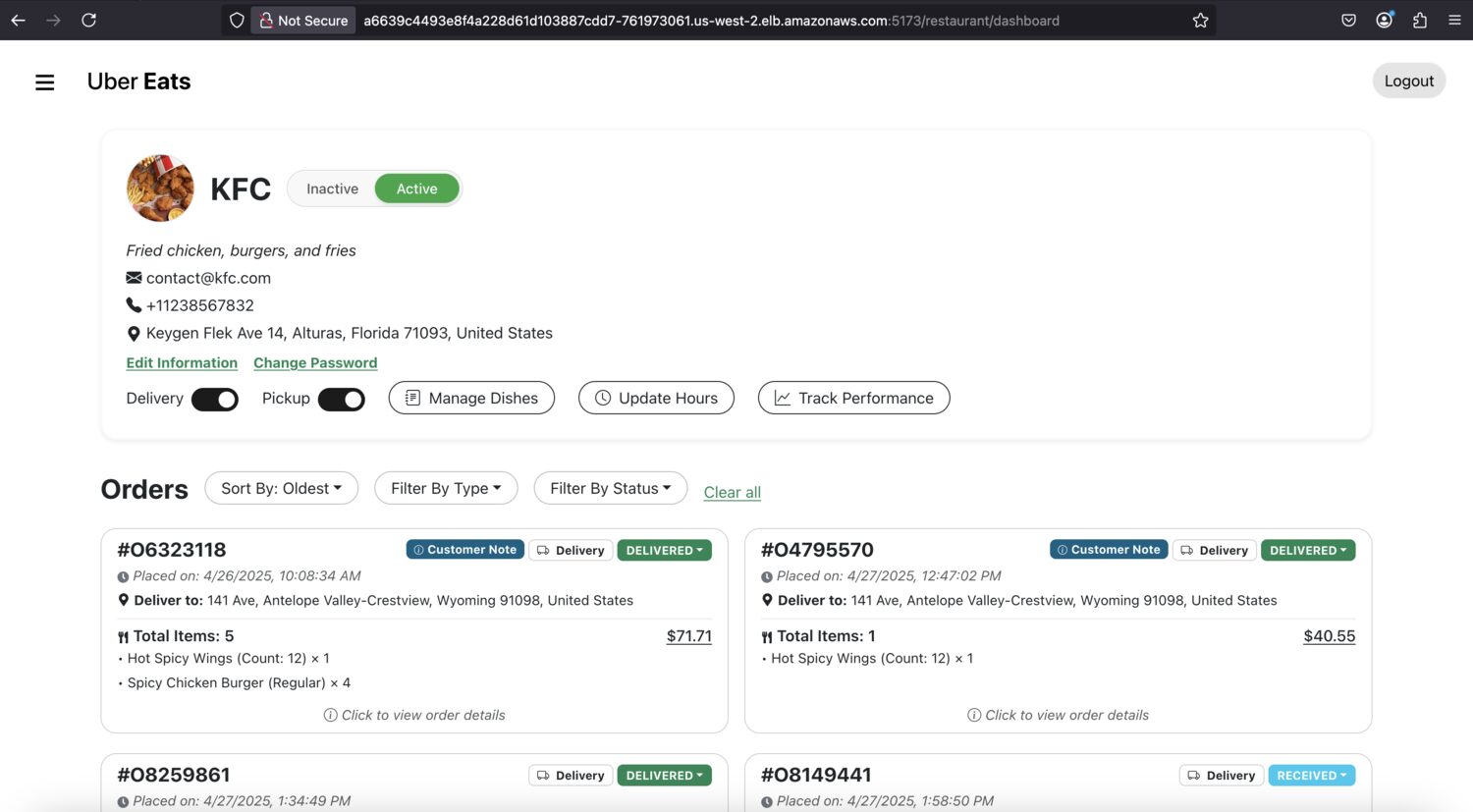View Customer Note on order #06323118
1473x812 pixels.
tap(465, 550)
